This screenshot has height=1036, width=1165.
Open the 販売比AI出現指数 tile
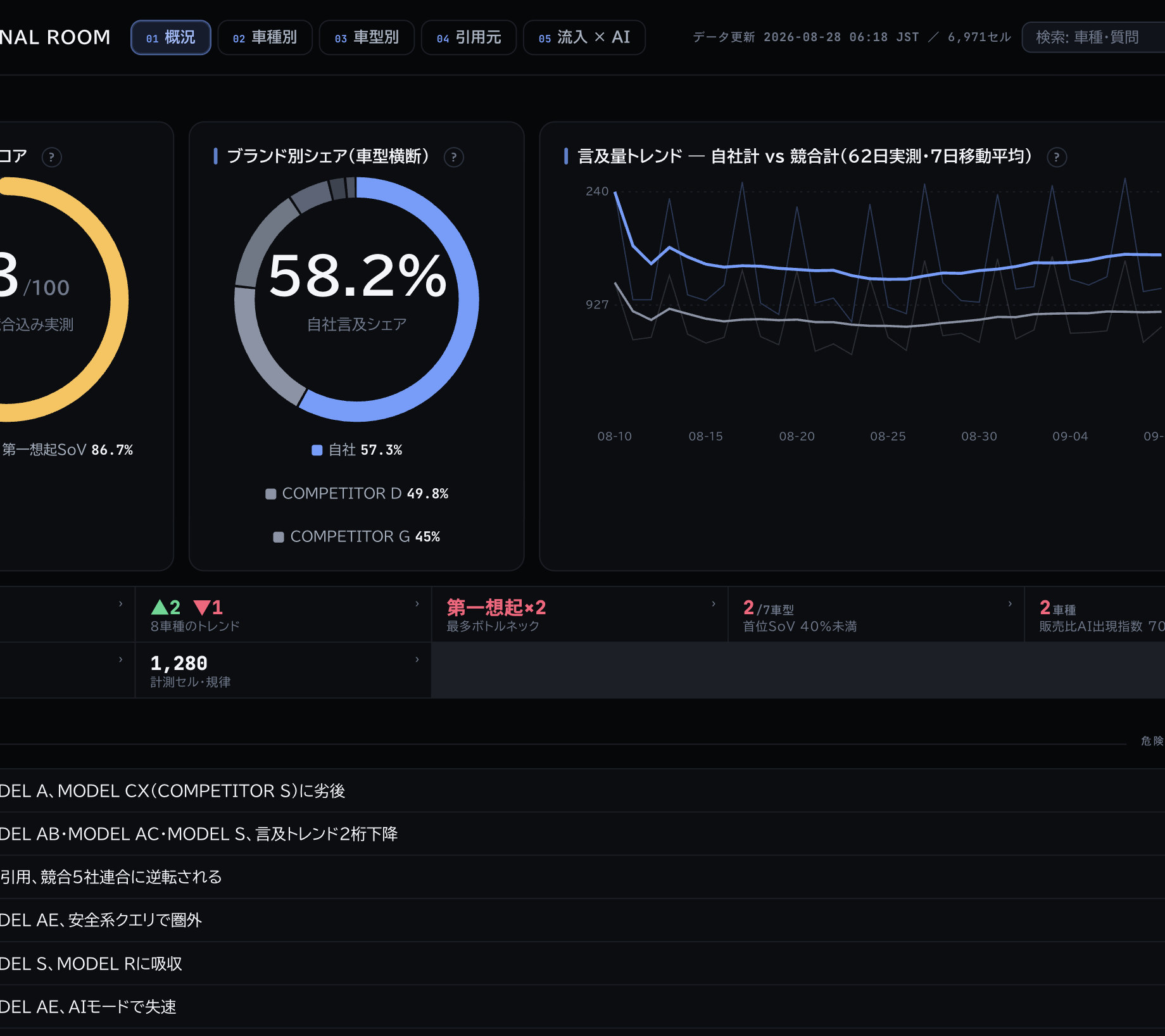coord(1095,614)
